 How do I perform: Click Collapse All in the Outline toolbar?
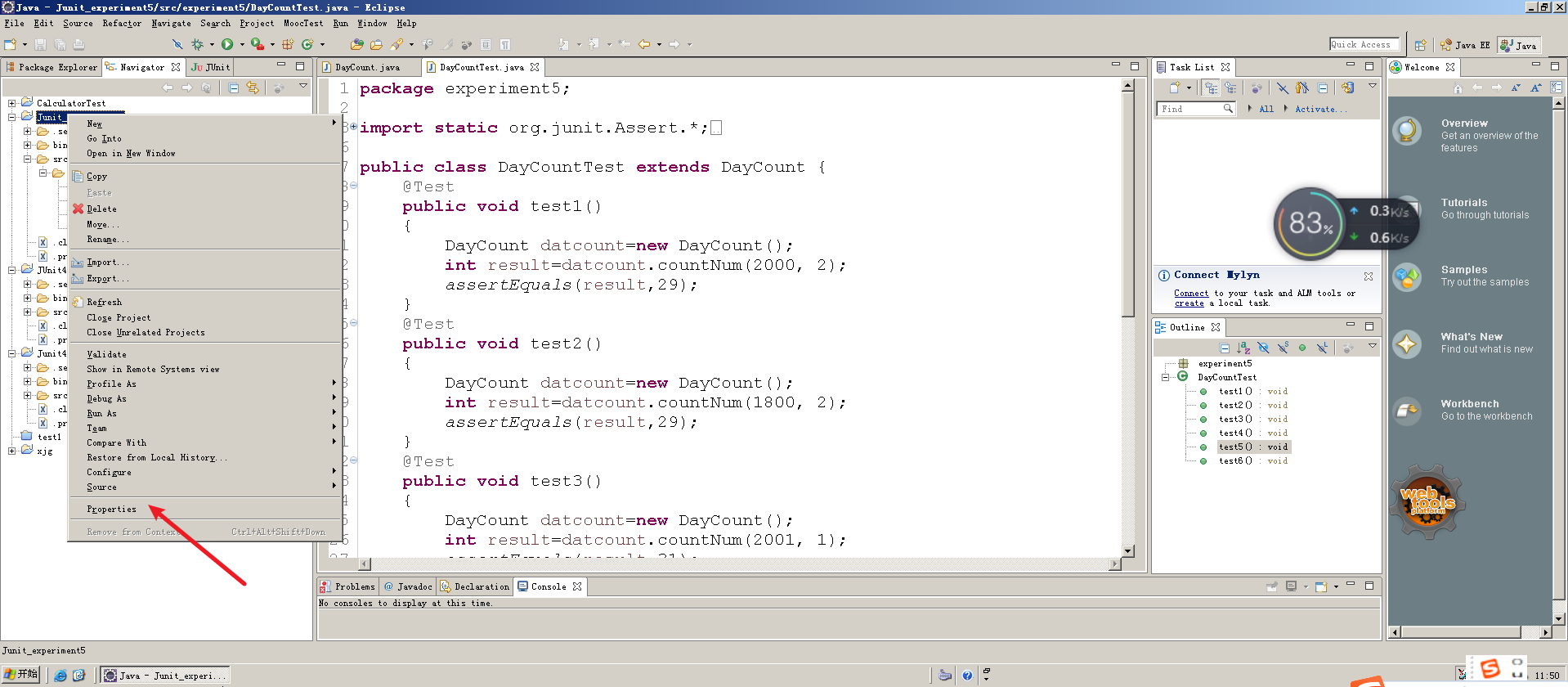(1225, 348)
